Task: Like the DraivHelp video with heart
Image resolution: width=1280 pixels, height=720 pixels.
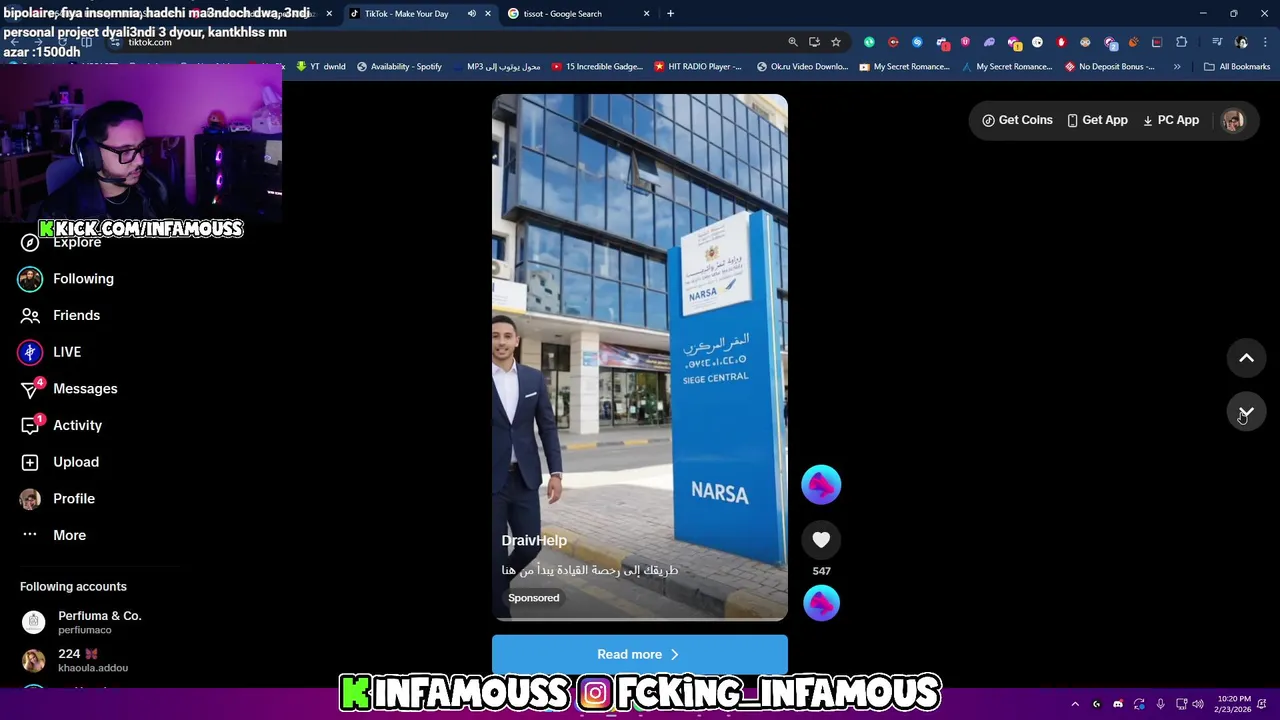Action: (x=821, y=540)
